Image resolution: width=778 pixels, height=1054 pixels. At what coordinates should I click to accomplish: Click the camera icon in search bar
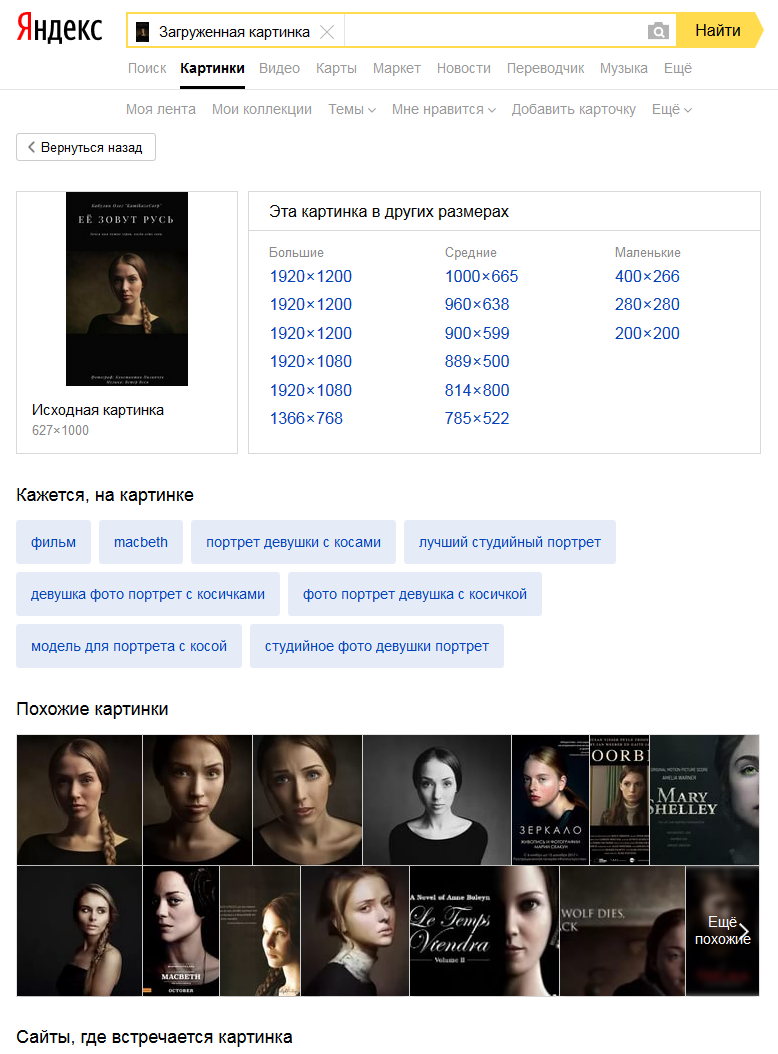coord(658,31)
